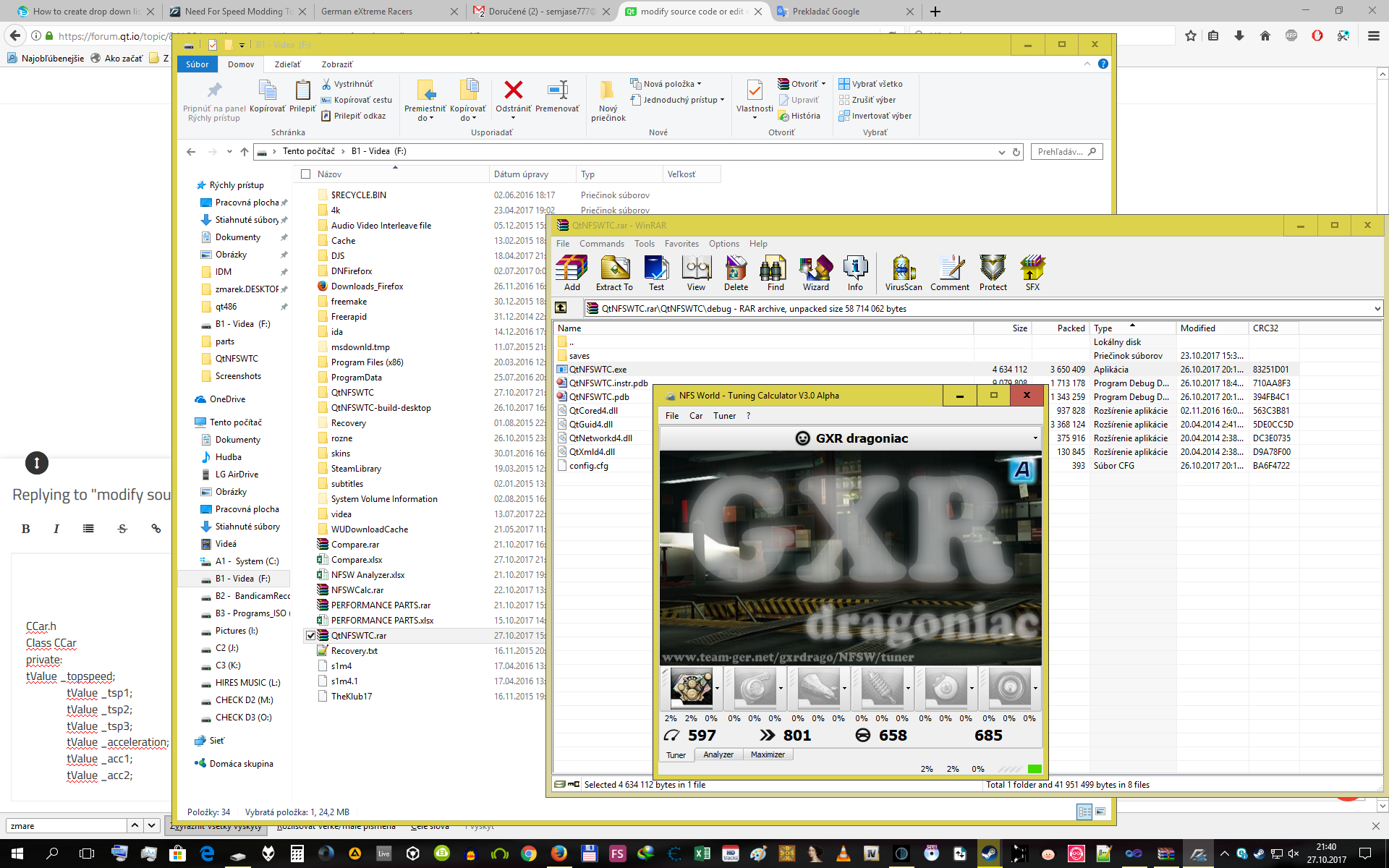Click the História button in Explorer ribbon
The width and height of the screenshot is (1389, 868).
click(x=799, y=116)
